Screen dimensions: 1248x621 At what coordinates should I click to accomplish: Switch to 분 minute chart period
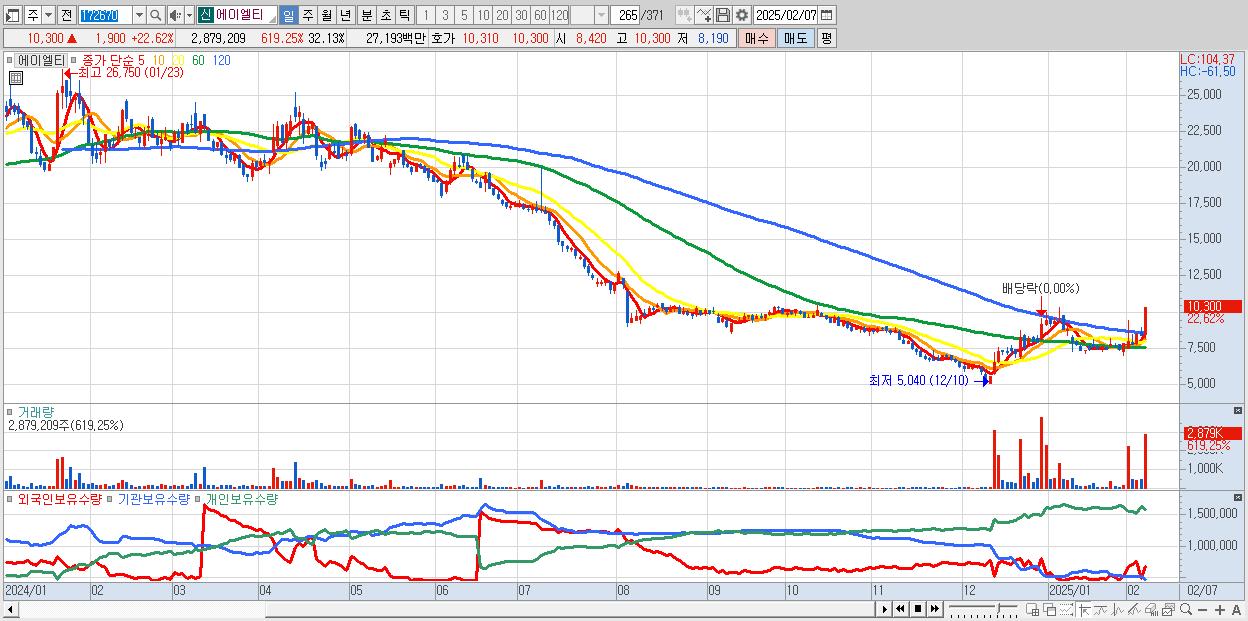366,15
